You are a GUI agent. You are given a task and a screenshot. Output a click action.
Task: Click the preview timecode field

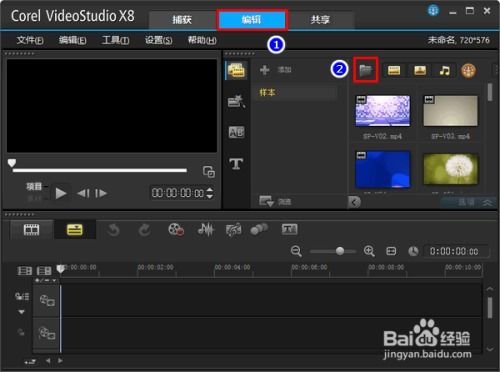178,193
